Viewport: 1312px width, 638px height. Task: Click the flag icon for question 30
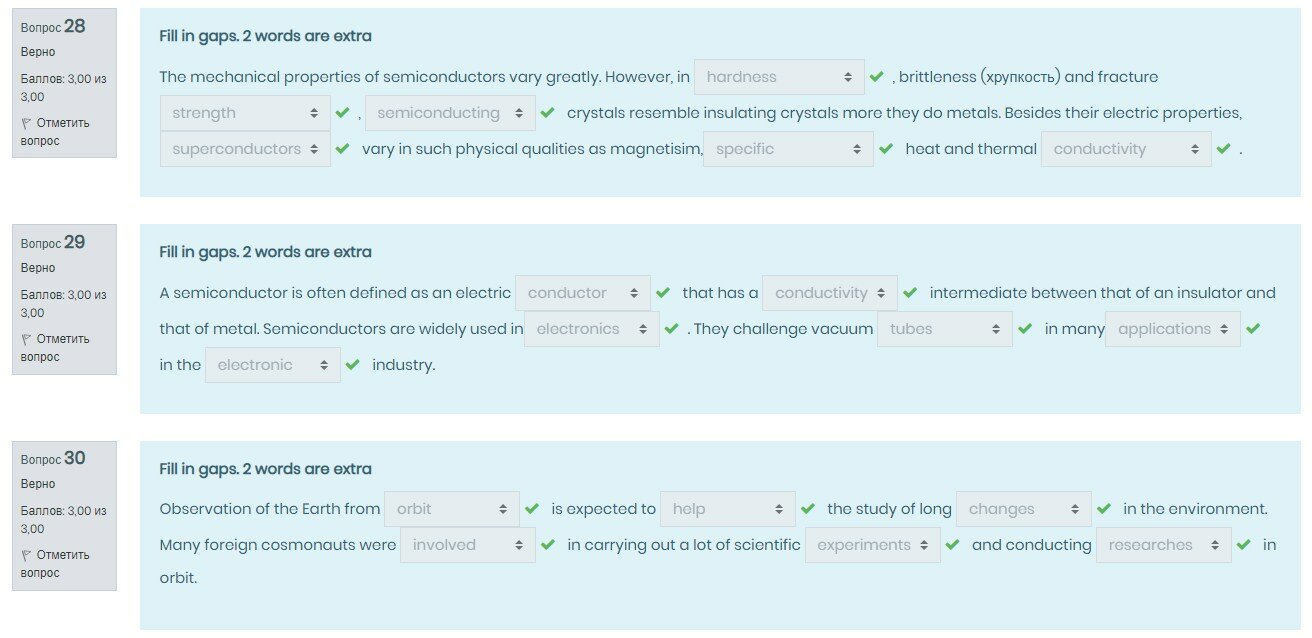point(26,555)
